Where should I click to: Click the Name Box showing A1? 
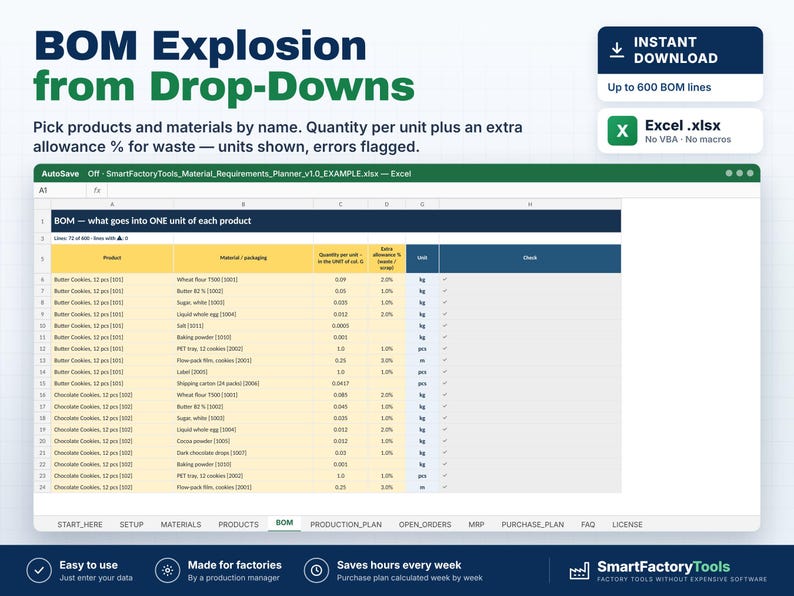click(x=60, y=190)
